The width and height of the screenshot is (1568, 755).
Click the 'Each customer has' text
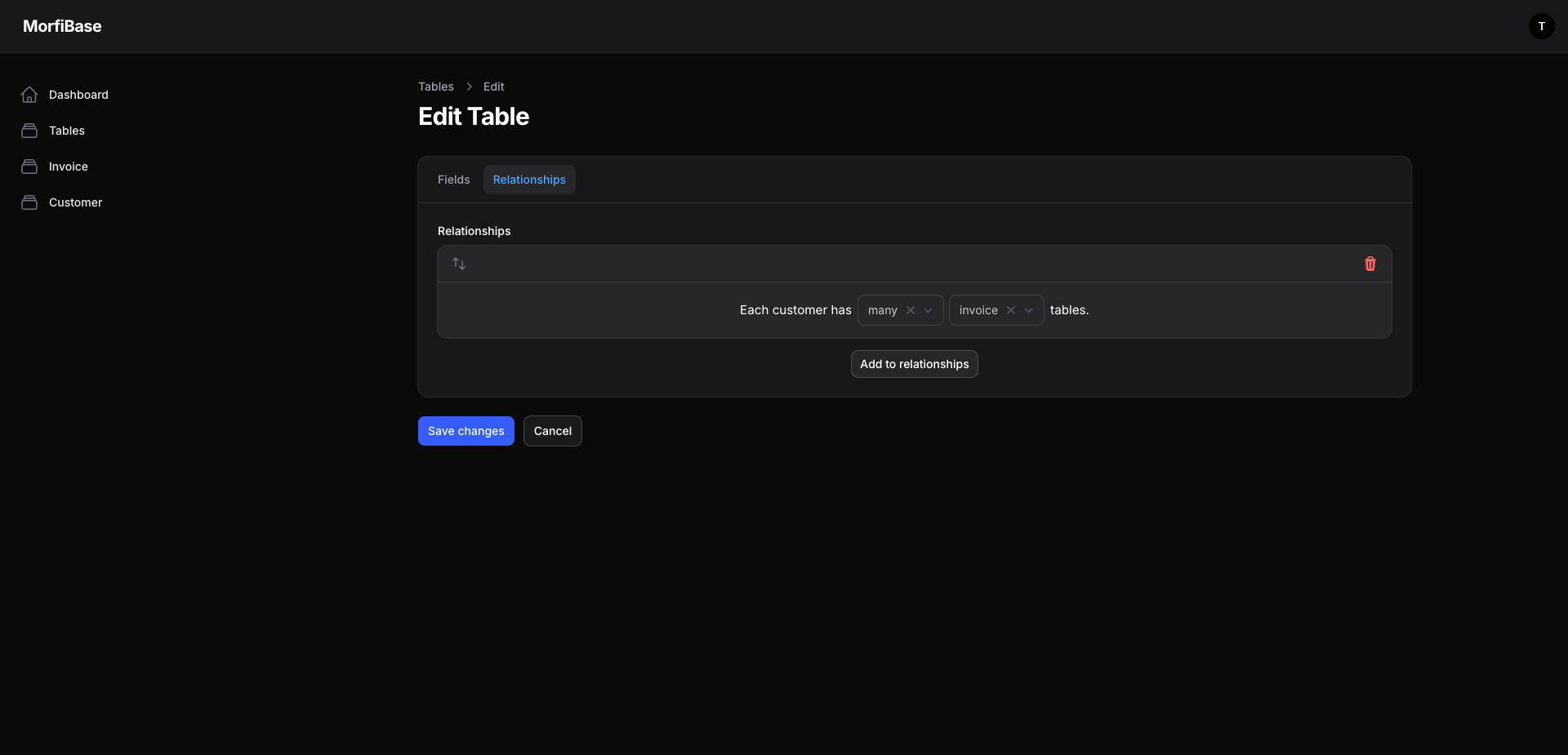[x=795, y=310]
